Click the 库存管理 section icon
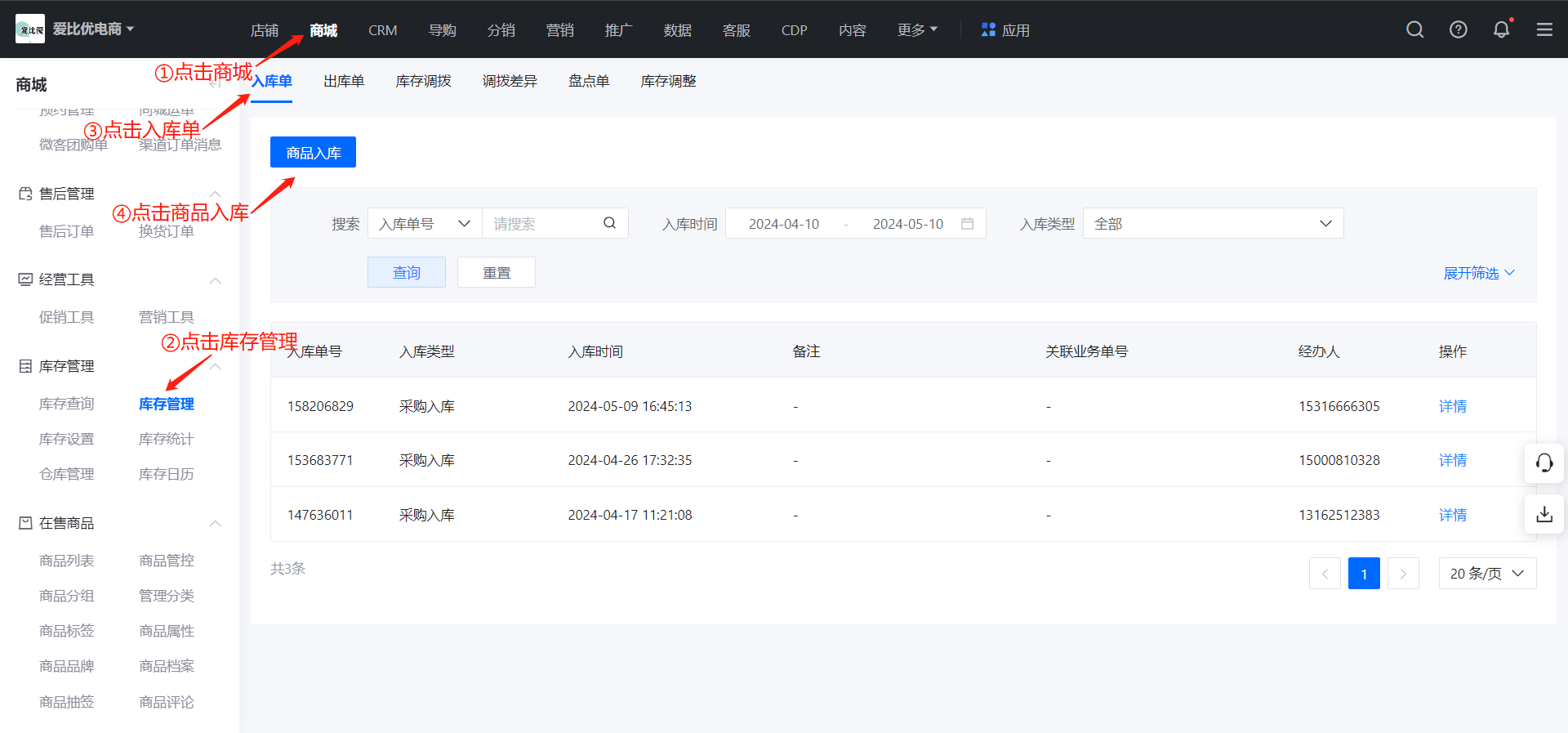The image size is (1568, 733). 25,366
